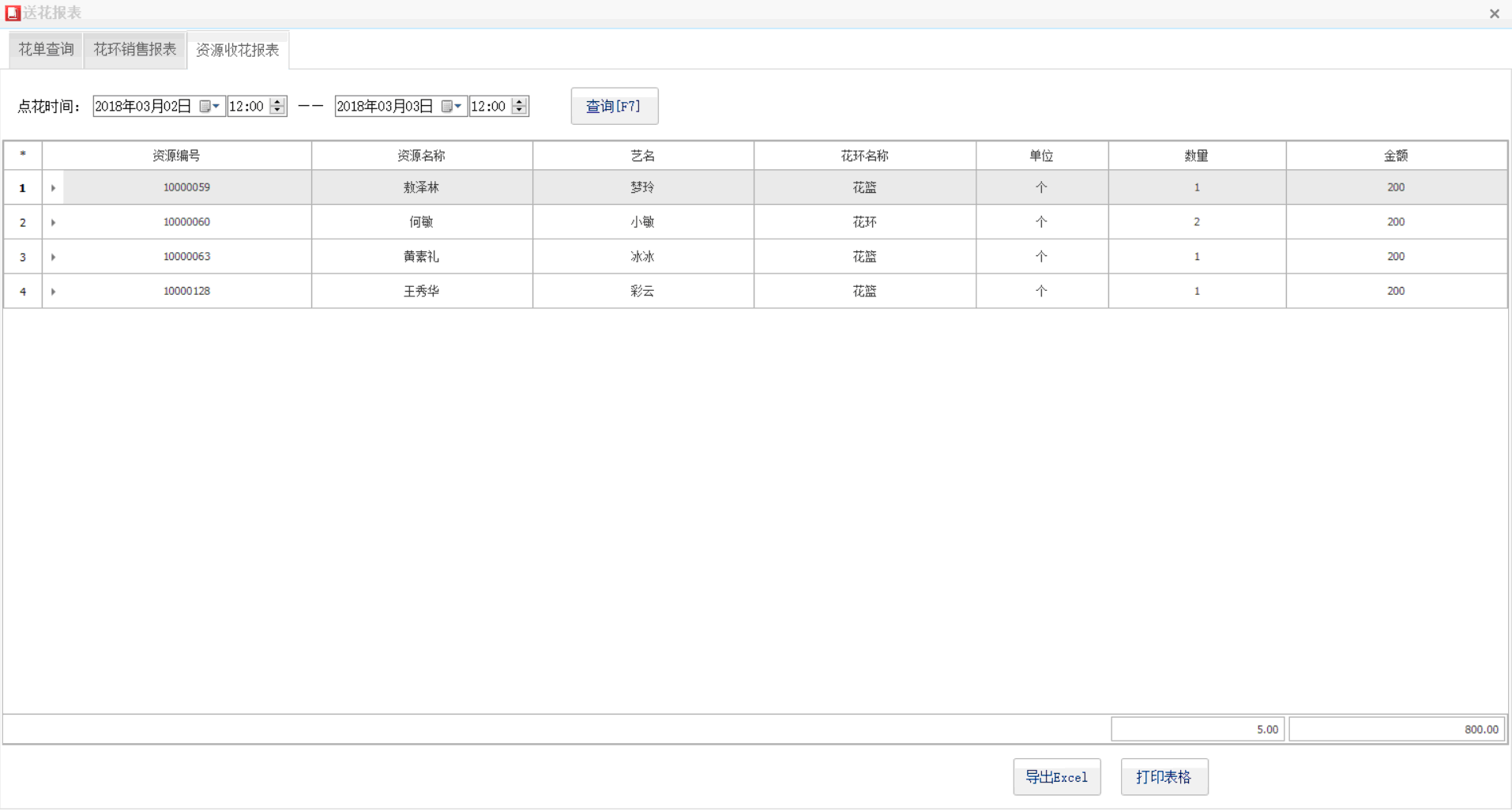1512x811 pixels.
Task: Expand row 4 with ID 10000128
Action: point(53,292)
